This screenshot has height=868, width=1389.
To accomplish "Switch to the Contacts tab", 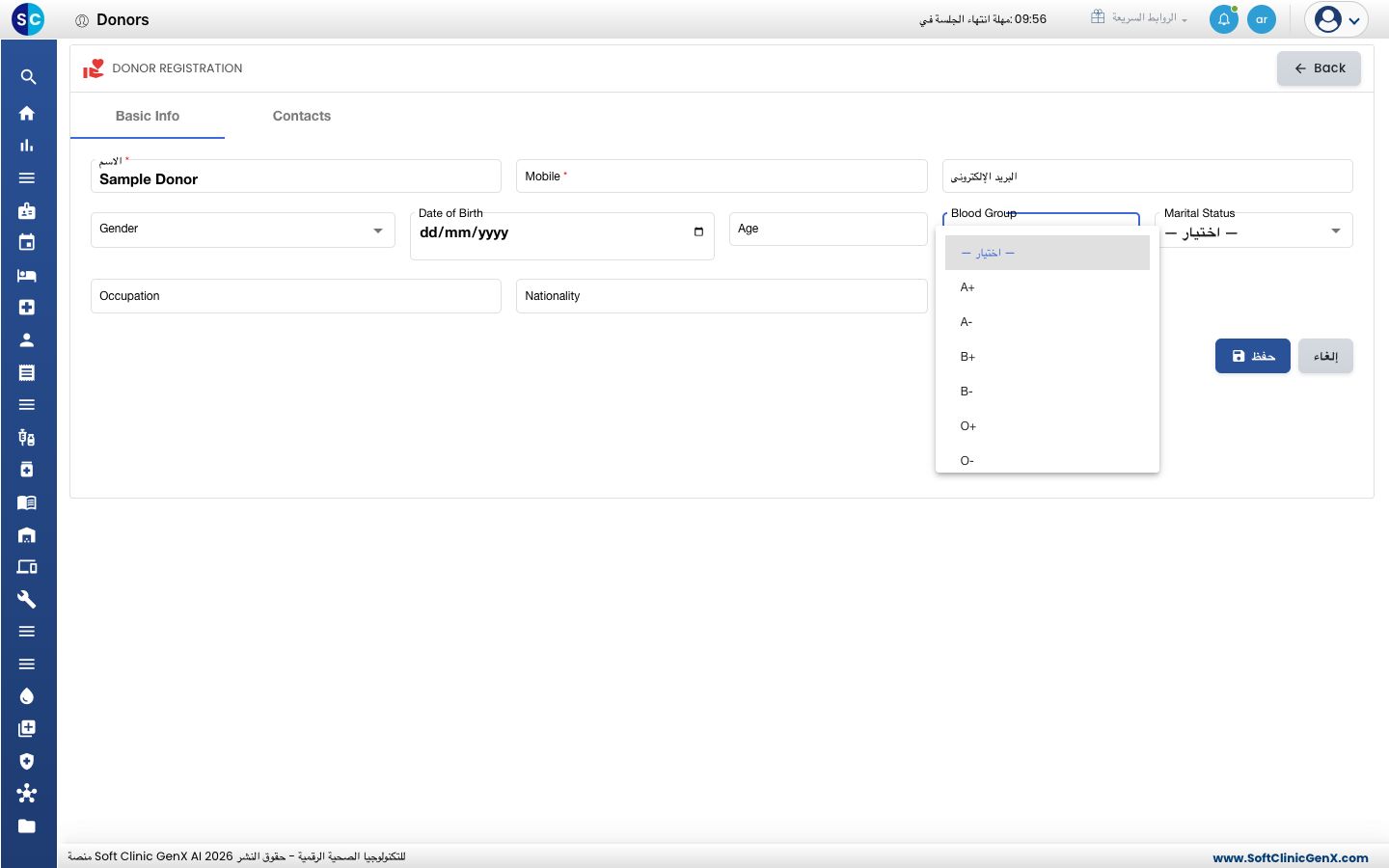I will click(302, 116).
